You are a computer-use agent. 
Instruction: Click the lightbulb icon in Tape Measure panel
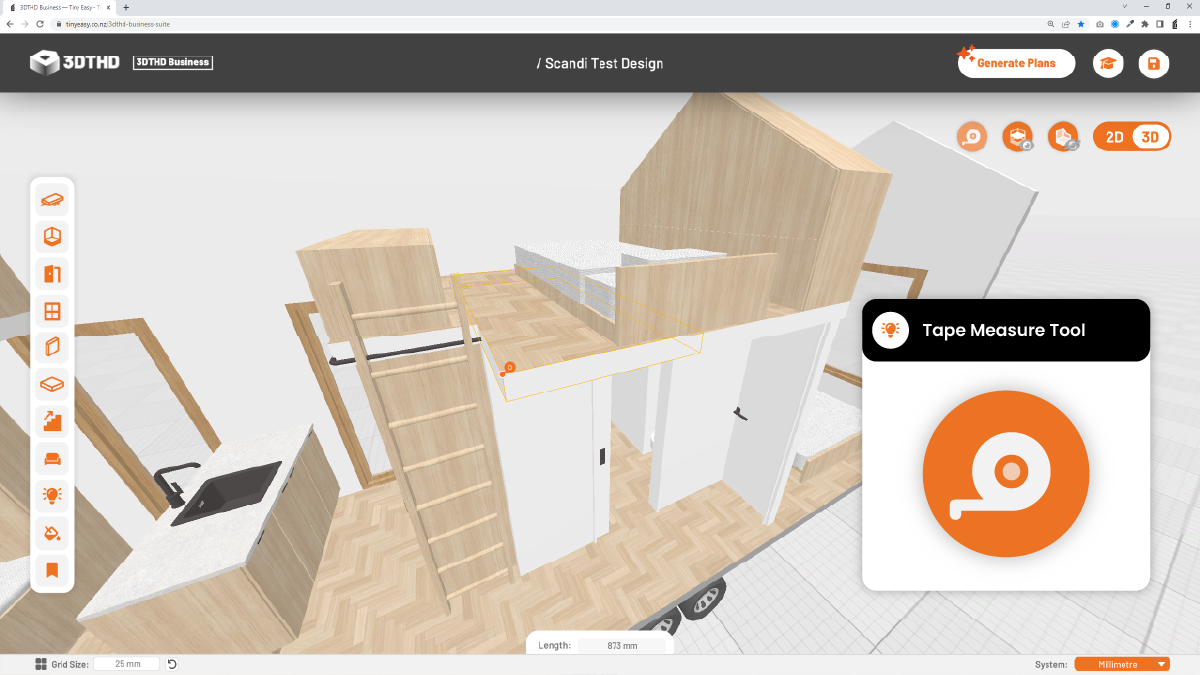click(x=890, y=330)
